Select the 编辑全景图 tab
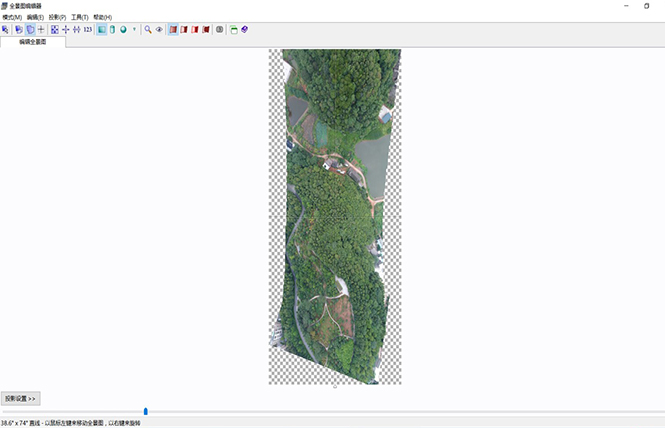Image resolution: width=665 pixels, height=428 pixels. (x=33, y=42)
